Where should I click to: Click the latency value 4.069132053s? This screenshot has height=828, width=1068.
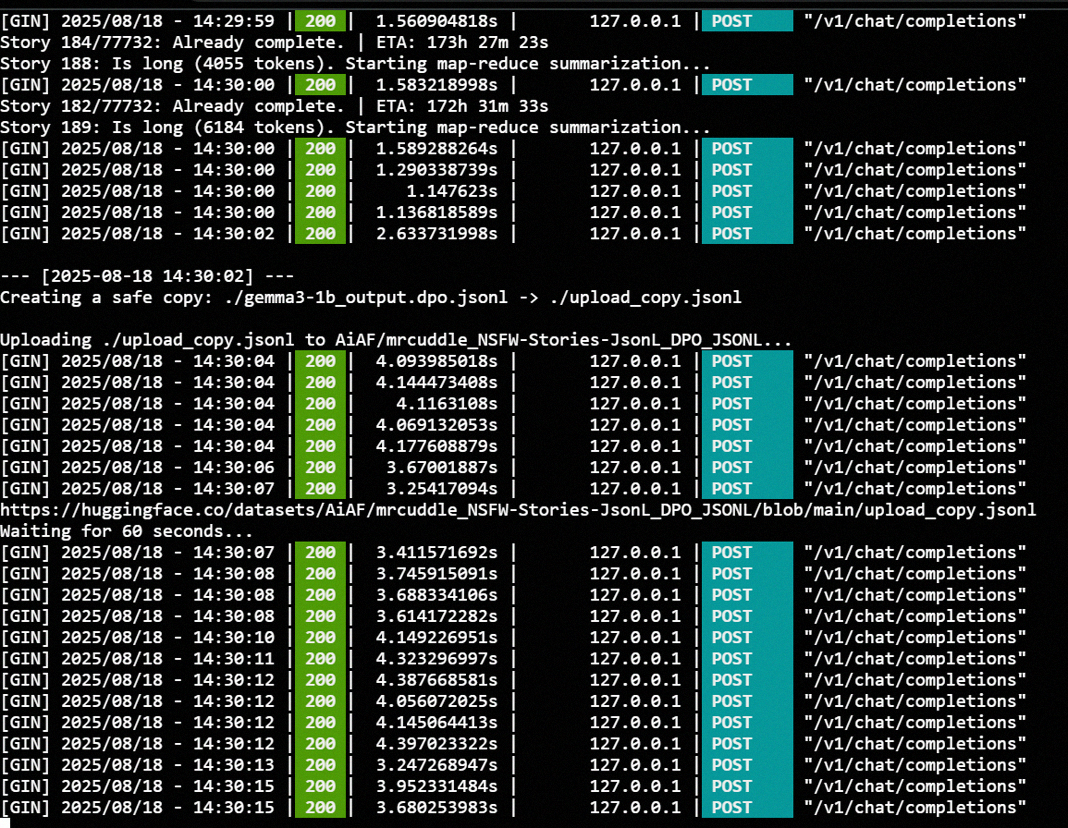point(437,425)
